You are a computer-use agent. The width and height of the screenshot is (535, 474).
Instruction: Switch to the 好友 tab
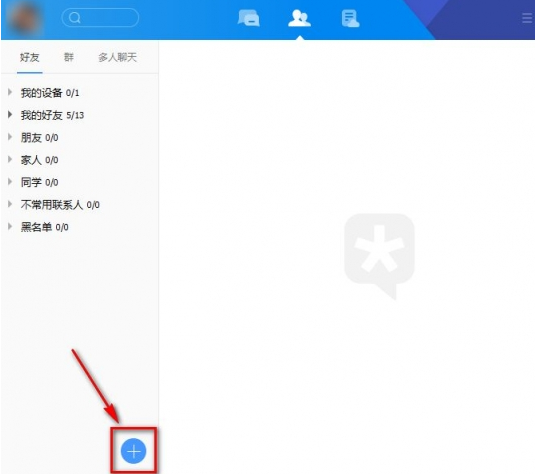[30, 57]
